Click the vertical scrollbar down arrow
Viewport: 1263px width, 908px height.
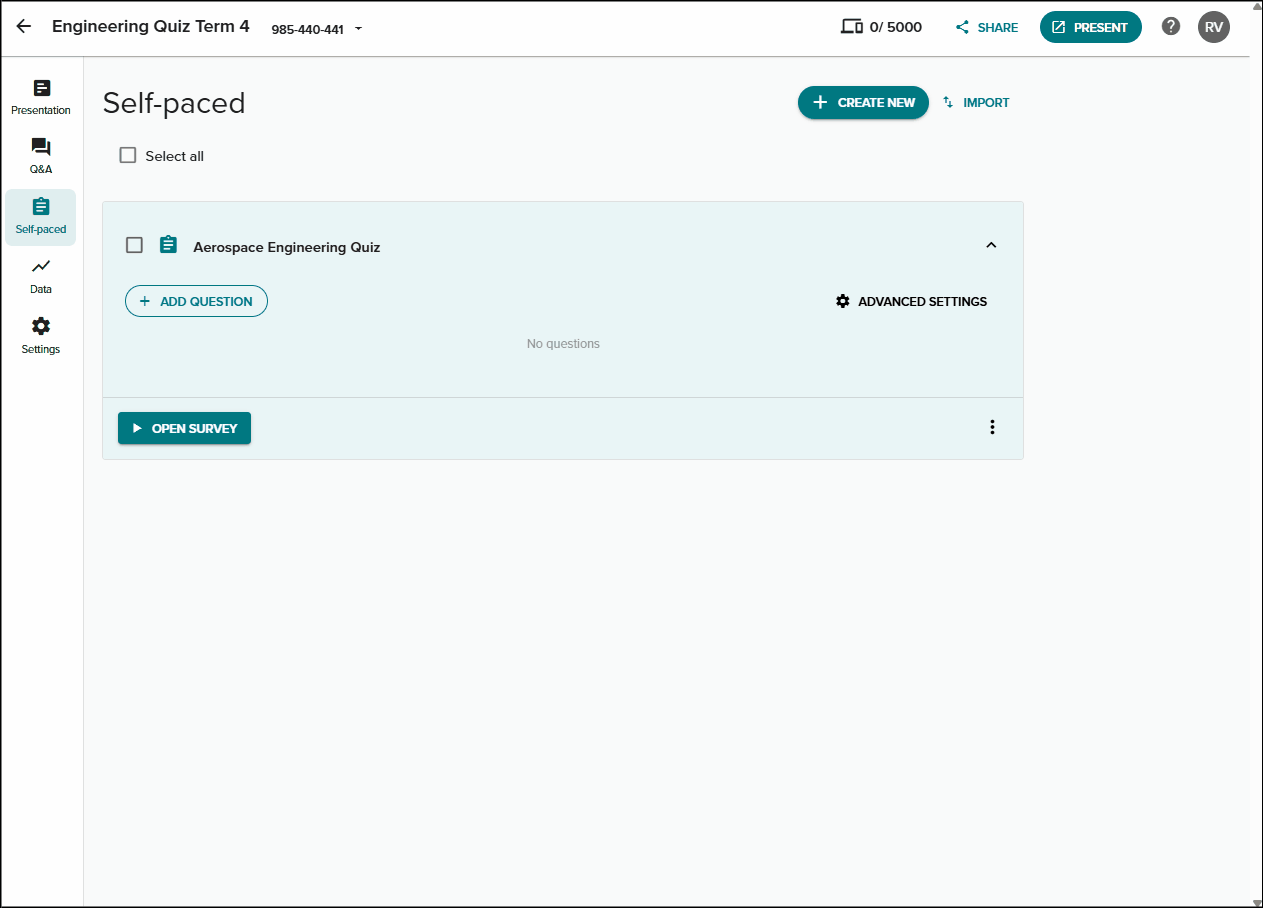pyautogui.click(x=1255, y=901)
